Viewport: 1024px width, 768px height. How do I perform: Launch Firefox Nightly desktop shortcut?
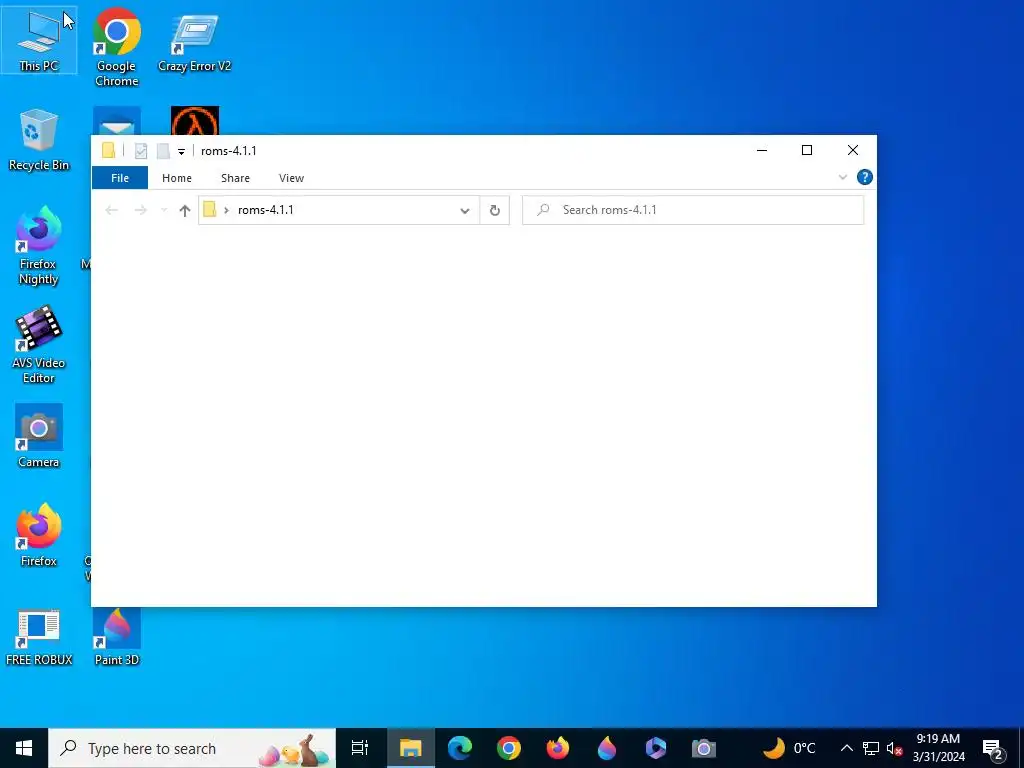coord(39,246)
